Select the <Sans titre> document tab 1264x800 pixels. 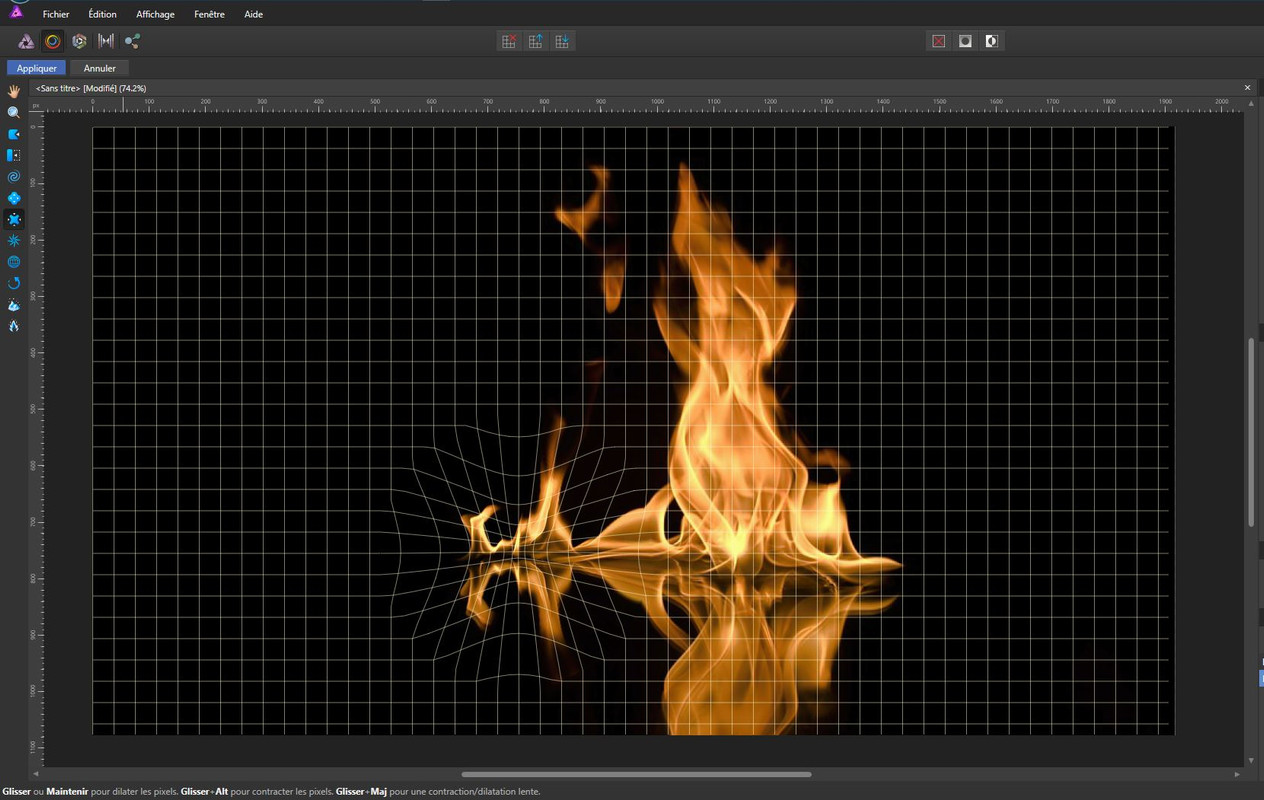tap(91, 88)
